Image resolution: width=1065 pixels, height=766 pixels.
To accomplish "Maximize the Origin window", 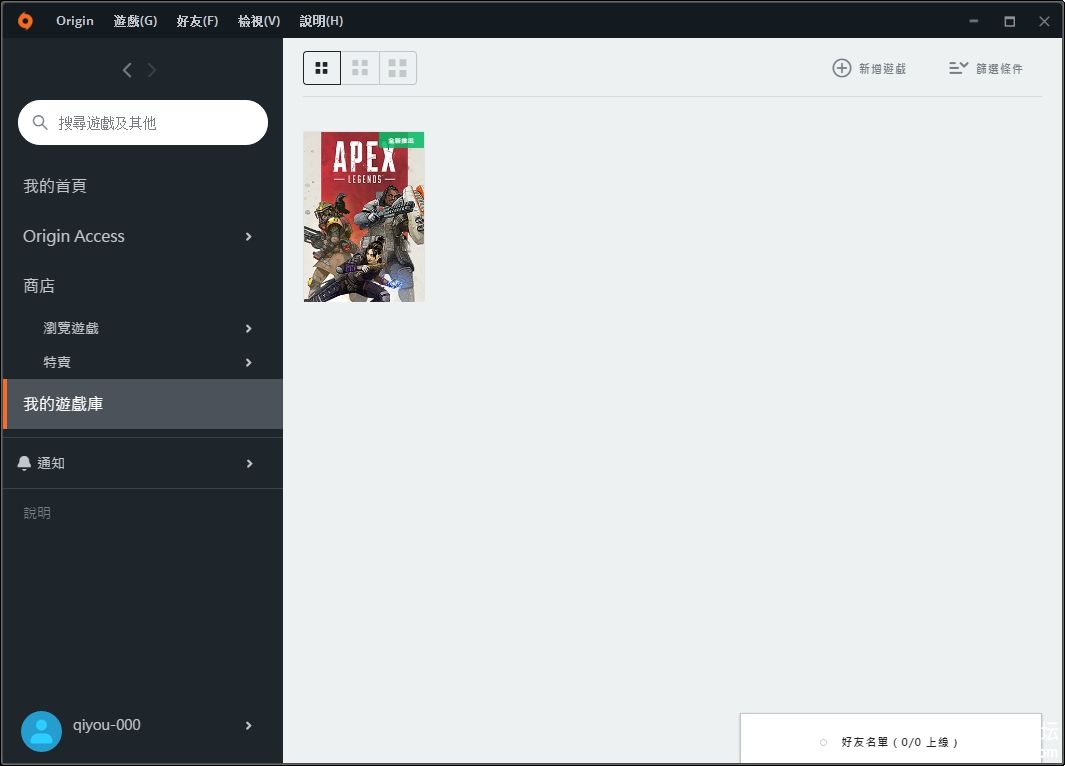I will coord(1010,21).
